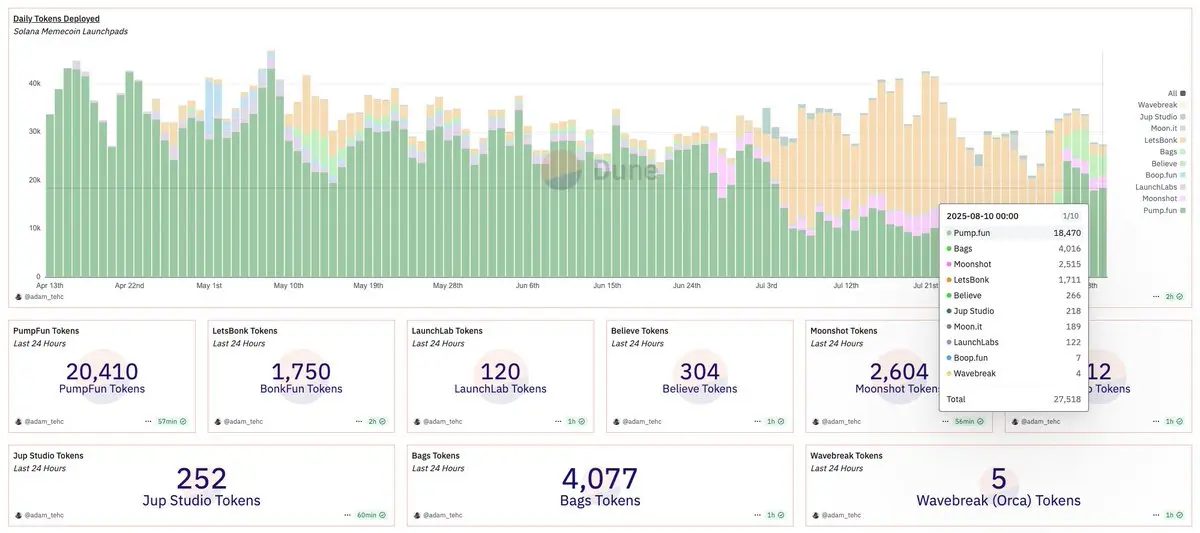This screenshot has height=533, width=1200.
Task: Click the 1h refresh badge on Believe Tokens card
Action: pyautogui.click(x=776, y=421)
